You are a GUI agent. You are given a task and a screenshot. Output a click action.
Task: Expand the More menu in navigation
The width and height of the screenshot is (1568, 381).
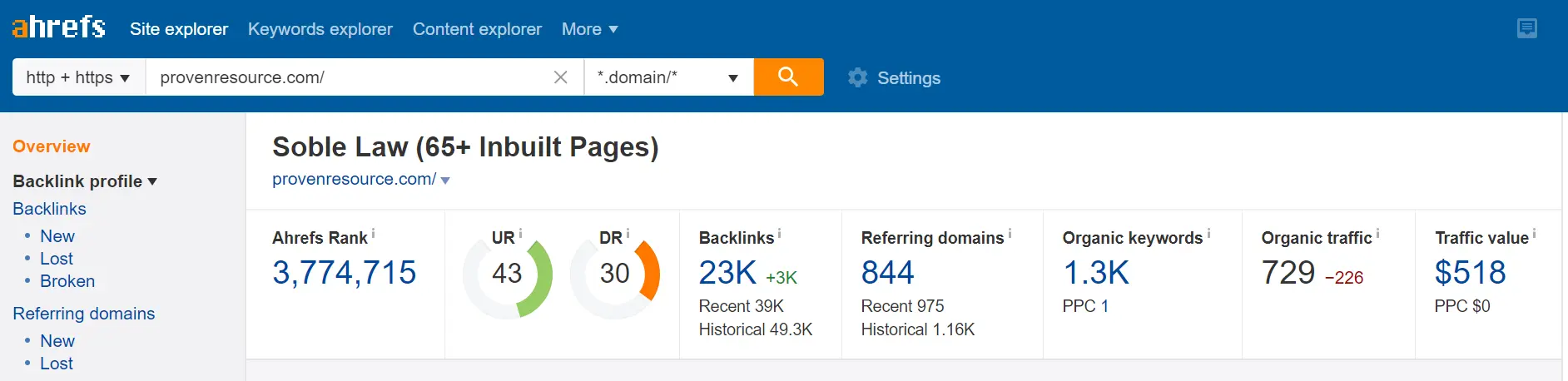(x=589, y=29)
